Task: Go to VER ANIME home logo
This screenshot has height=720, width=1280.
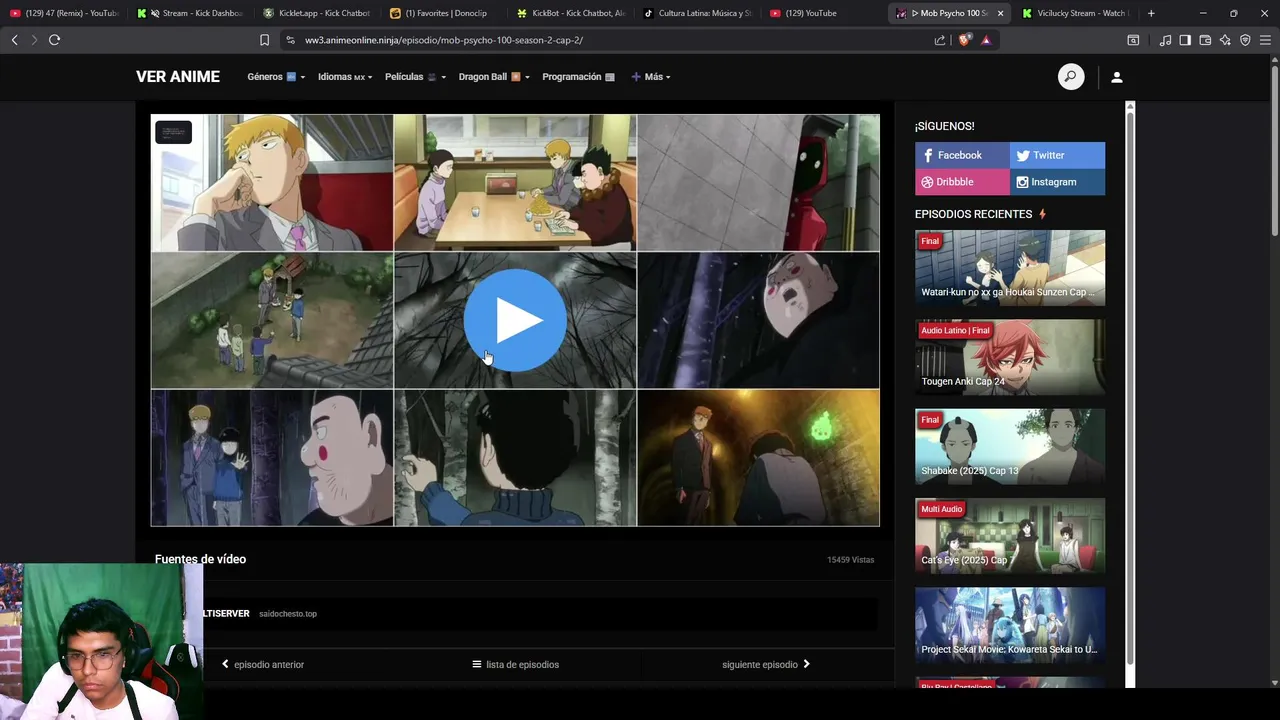Action: 178,77
